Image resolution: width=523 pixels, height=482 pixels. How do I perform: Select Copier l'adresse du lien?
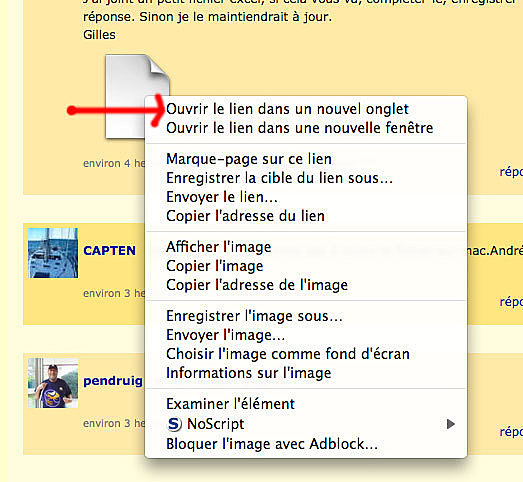coord(306,216)
